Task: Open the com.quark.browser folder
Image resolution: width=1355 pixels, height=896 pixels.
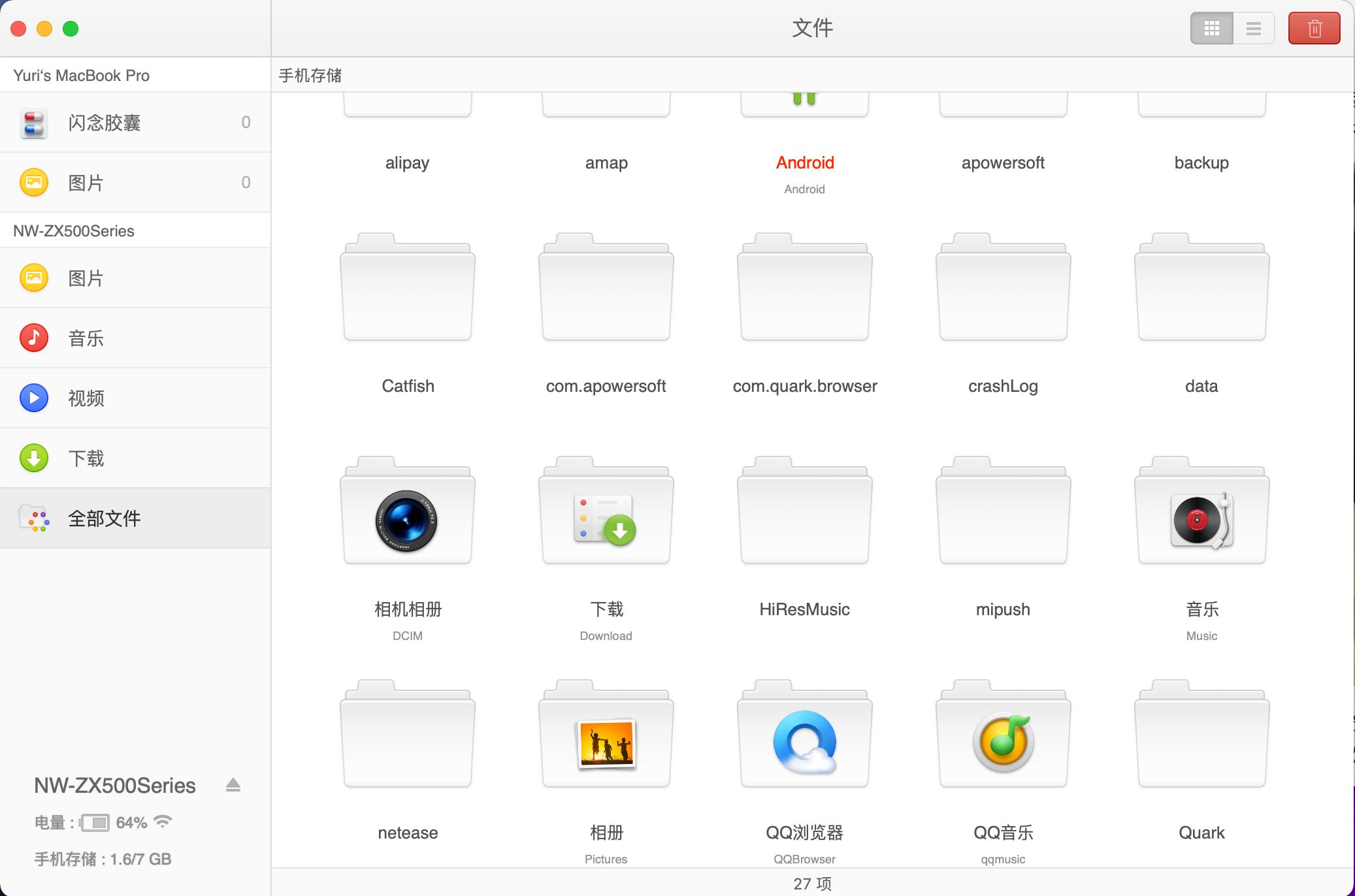Action: pyautogui.click(x=804, y=289)
